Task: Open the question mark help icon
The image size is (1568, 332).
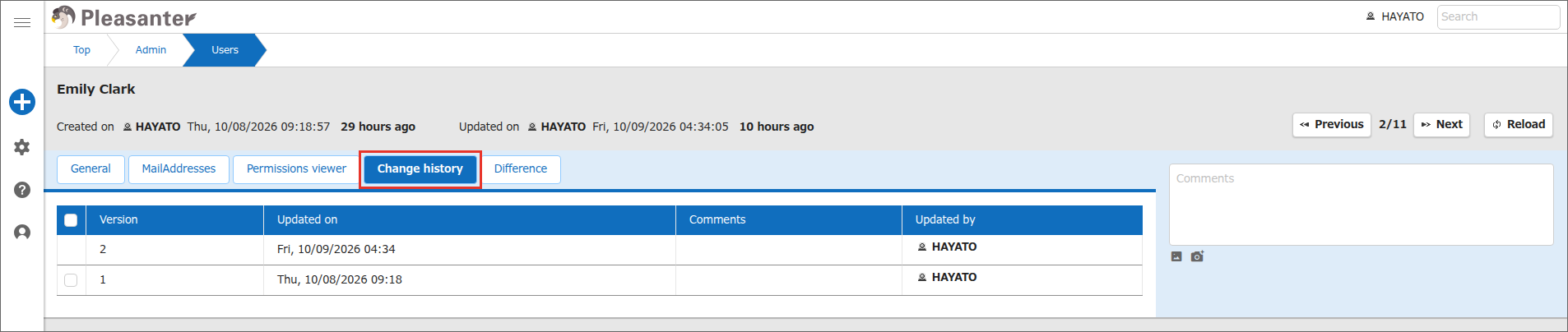Action: (22, 190)
